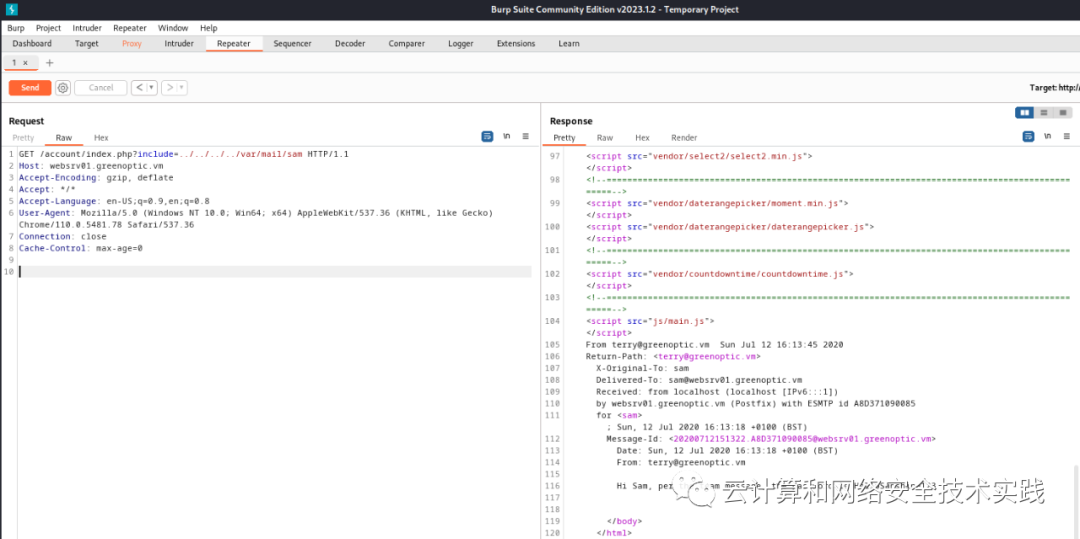This screenshot has width=1080, height=539.
Task: Click the Return-Path line in response
Action: point(674,357)
